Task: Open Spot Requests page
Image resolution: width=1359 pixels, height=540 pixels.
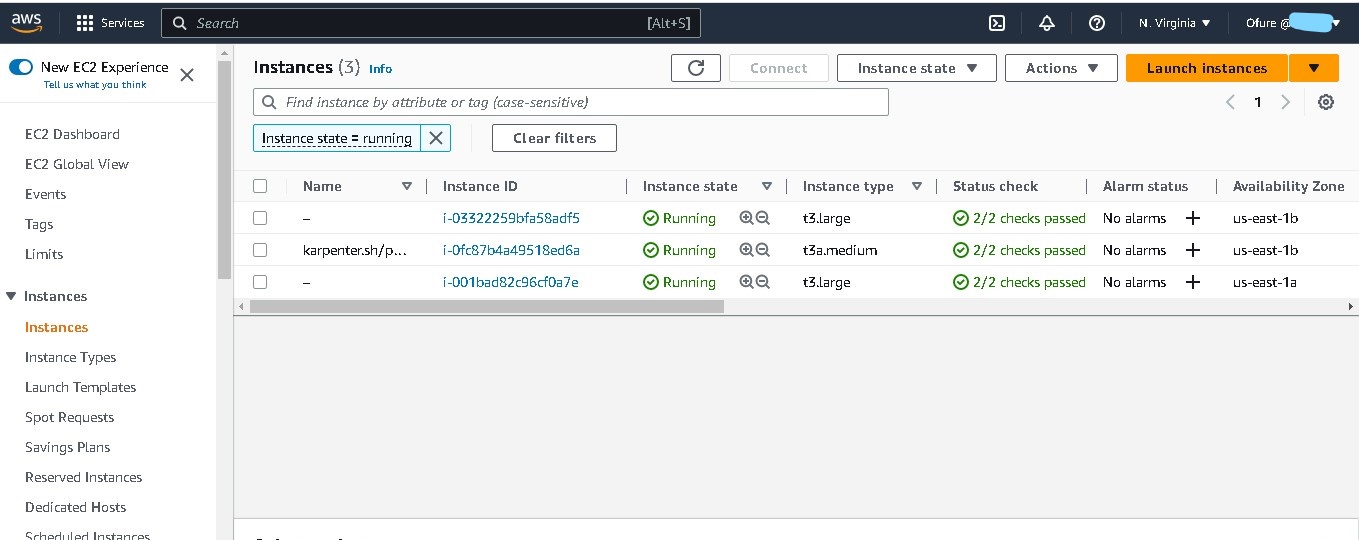Action: [69, 417]
